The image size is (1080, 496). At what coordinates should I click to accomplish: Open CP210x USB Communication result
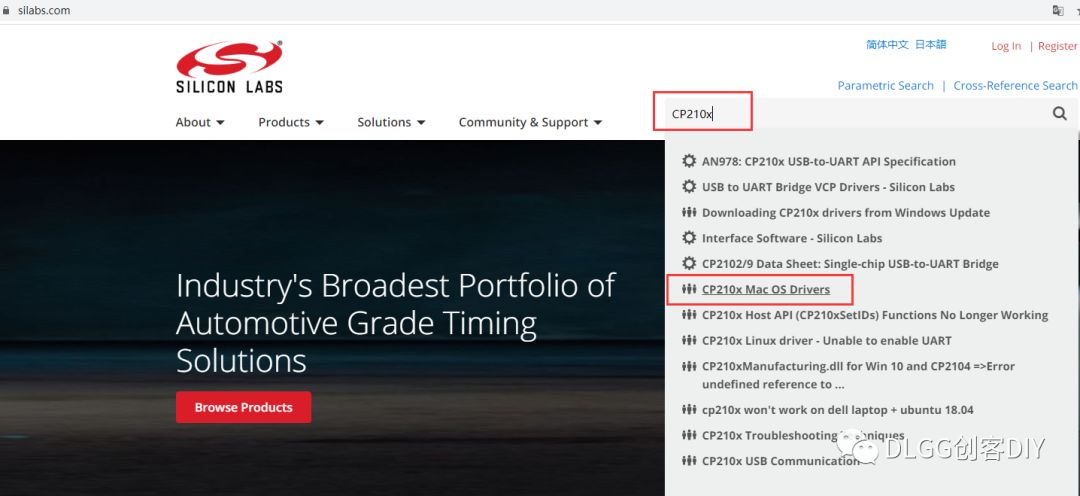coord(781,460)
